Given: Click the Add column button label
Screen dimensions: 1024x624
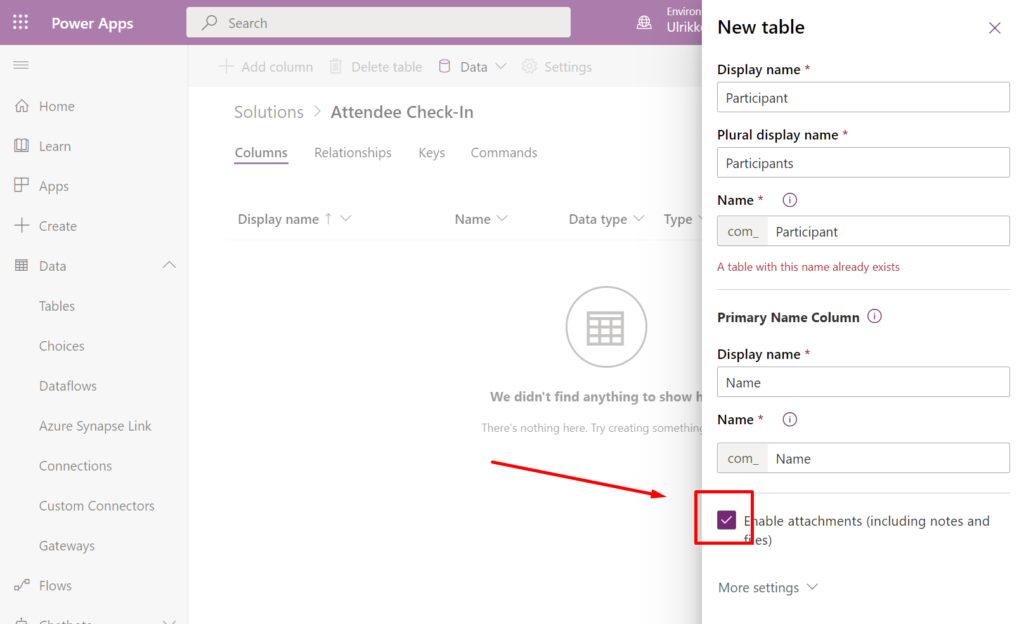Looking at the screenshot, I should [x=277, y=67].
